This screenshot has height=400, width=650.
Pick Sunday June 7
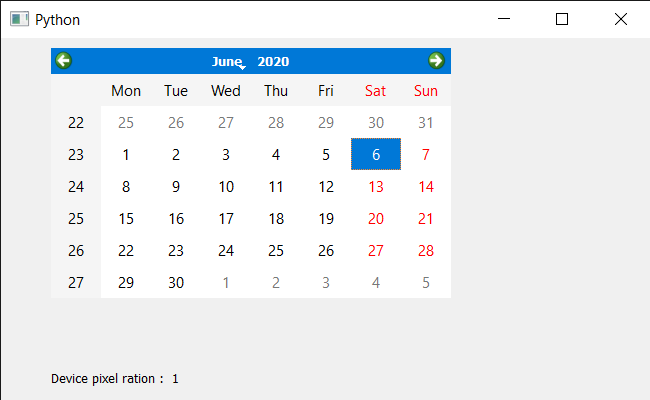coord(426,154)
